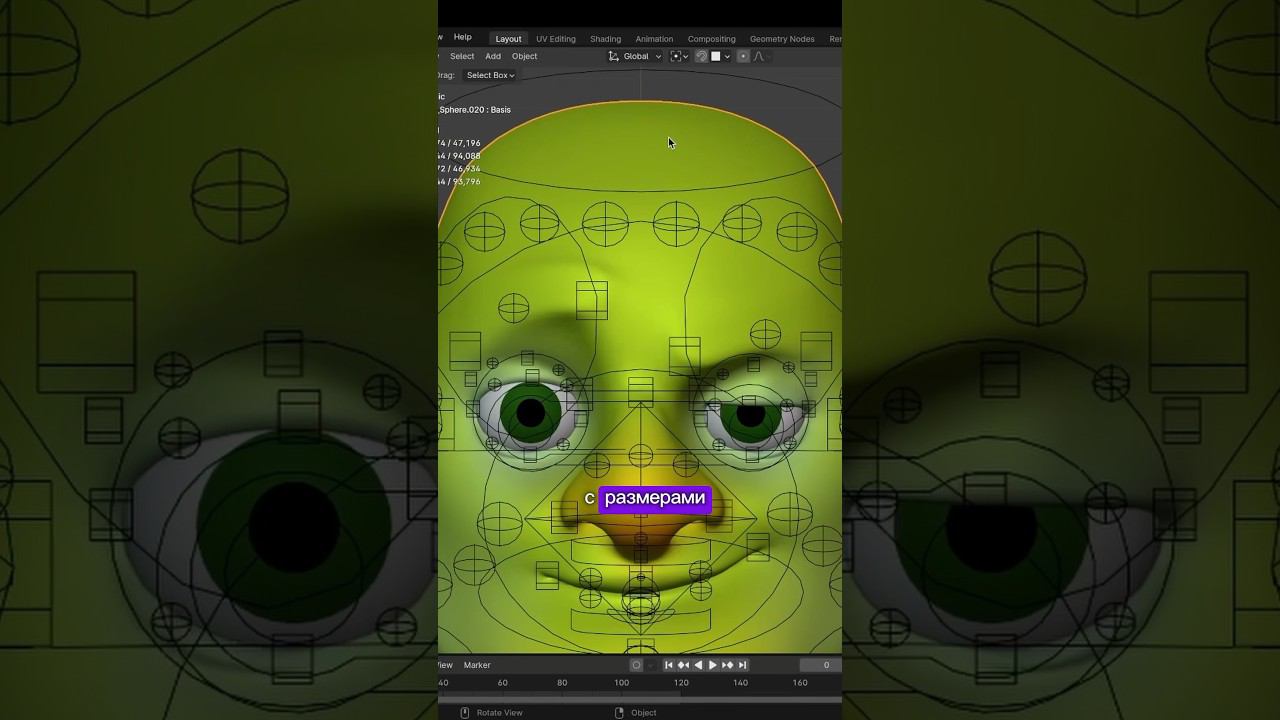
Task: Switch to the Compositing workspace tab
Action: pos(711,39)
